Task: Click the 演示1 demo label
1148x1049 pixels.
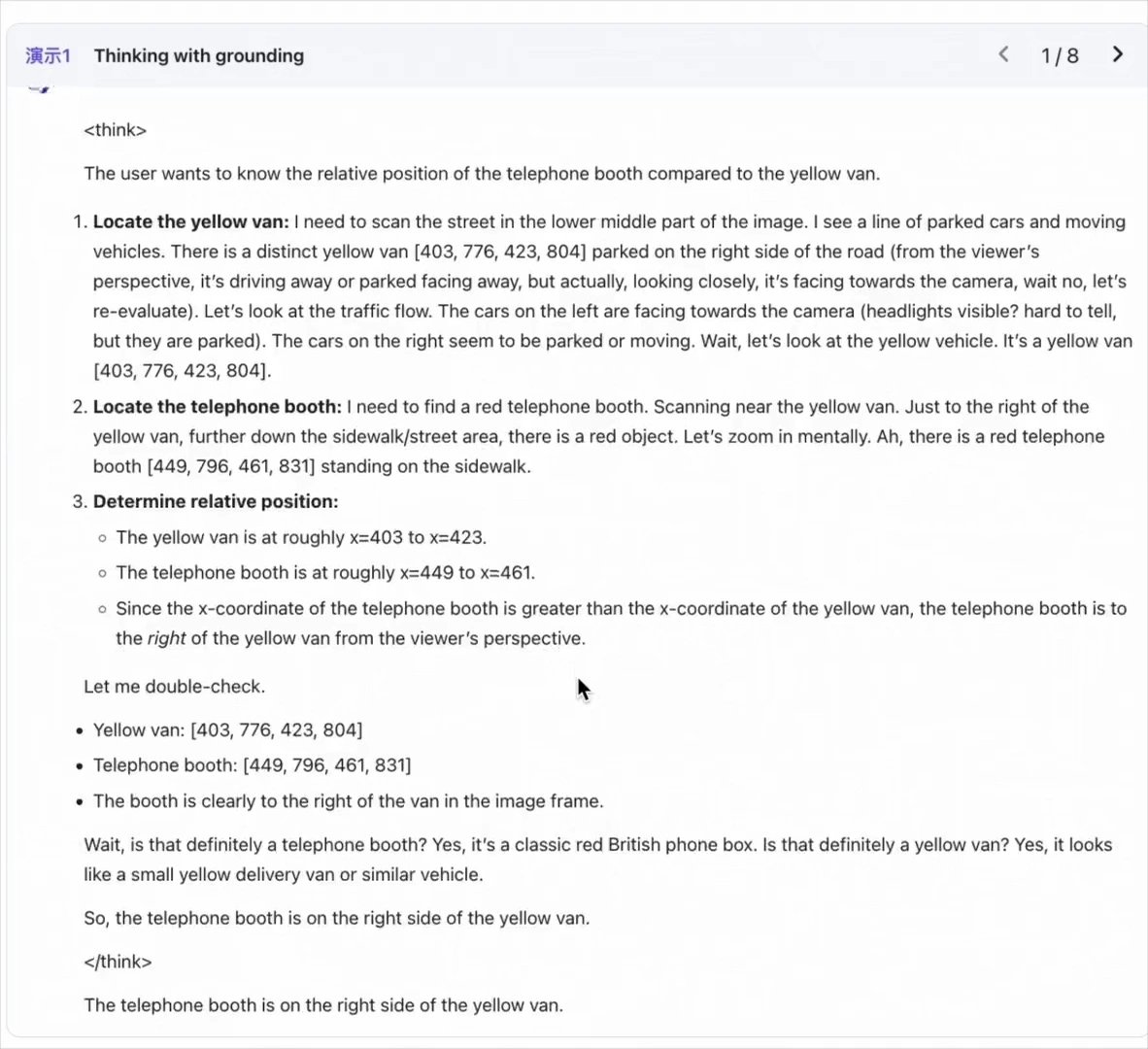Action: point(48,55)
